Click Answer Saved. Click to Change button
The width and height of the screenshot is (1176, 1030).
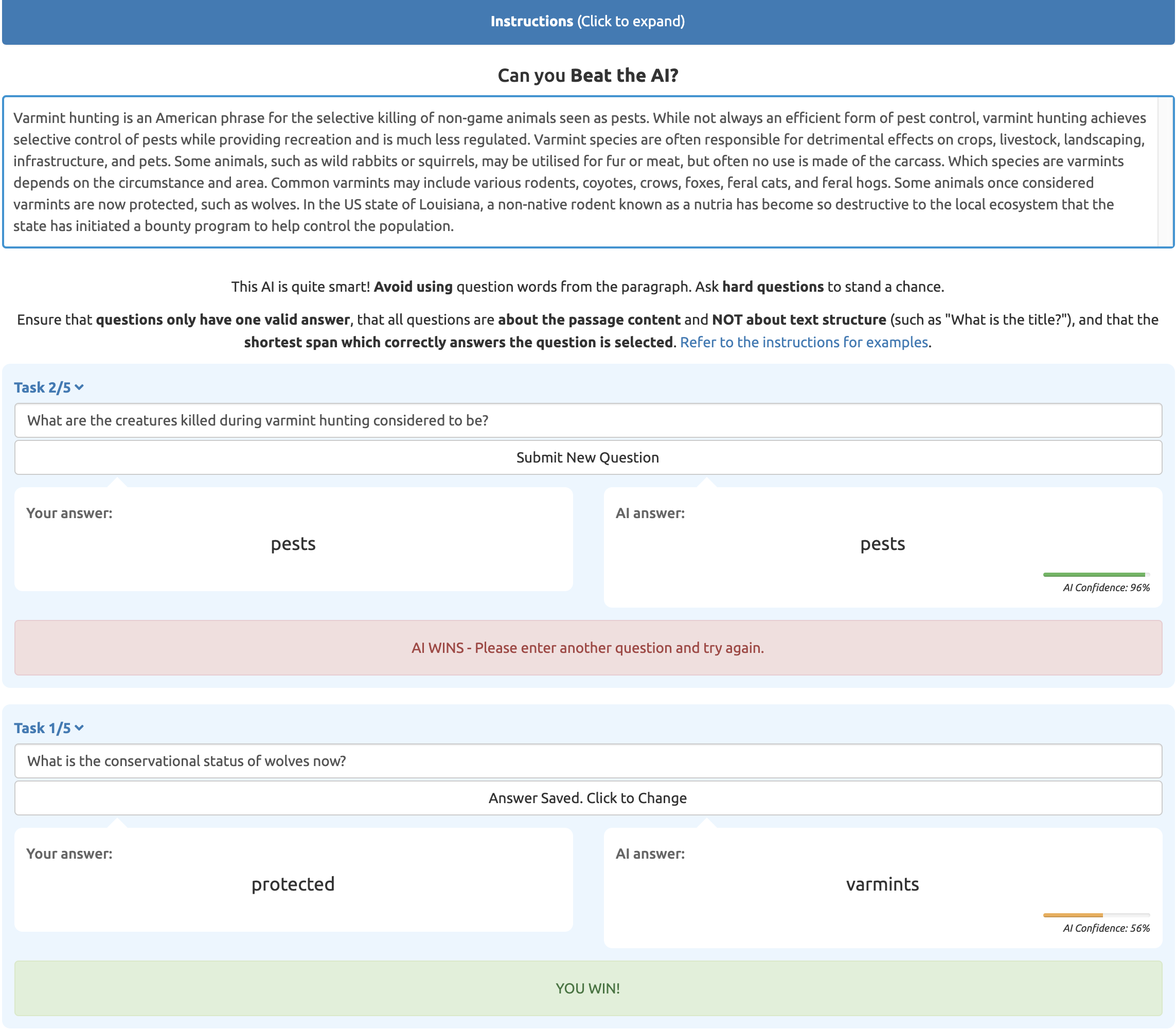[587, 798]
